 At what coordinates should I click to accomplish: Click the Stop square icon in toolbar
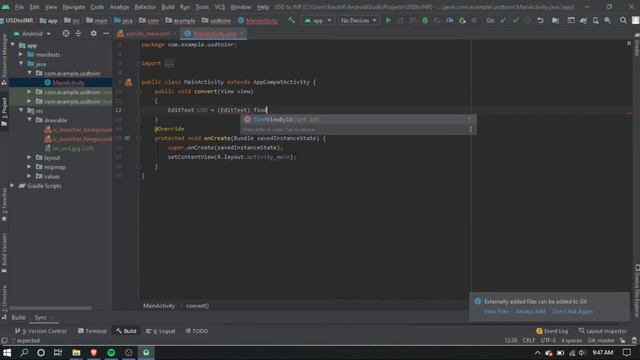tap(474, 20)
